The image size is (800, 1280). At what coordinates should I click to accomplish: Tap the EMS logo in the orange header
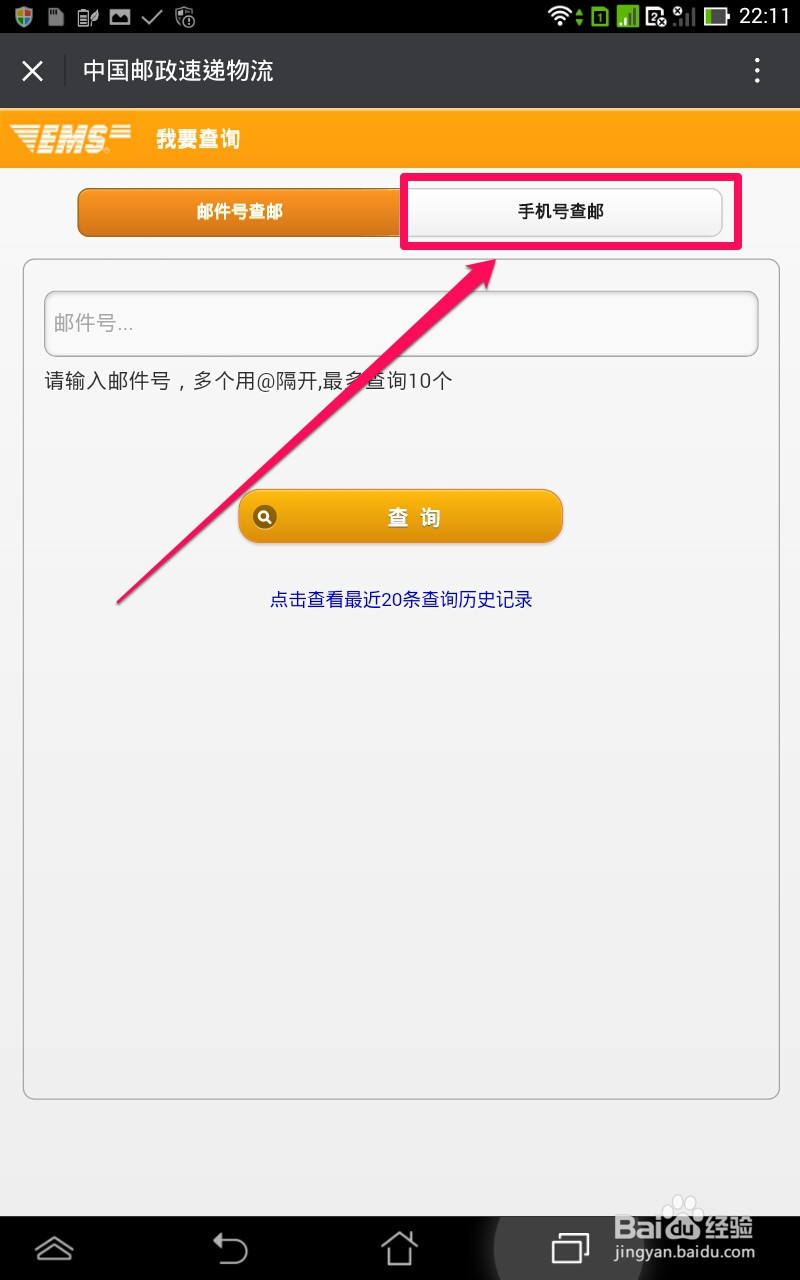click(70, 138)
